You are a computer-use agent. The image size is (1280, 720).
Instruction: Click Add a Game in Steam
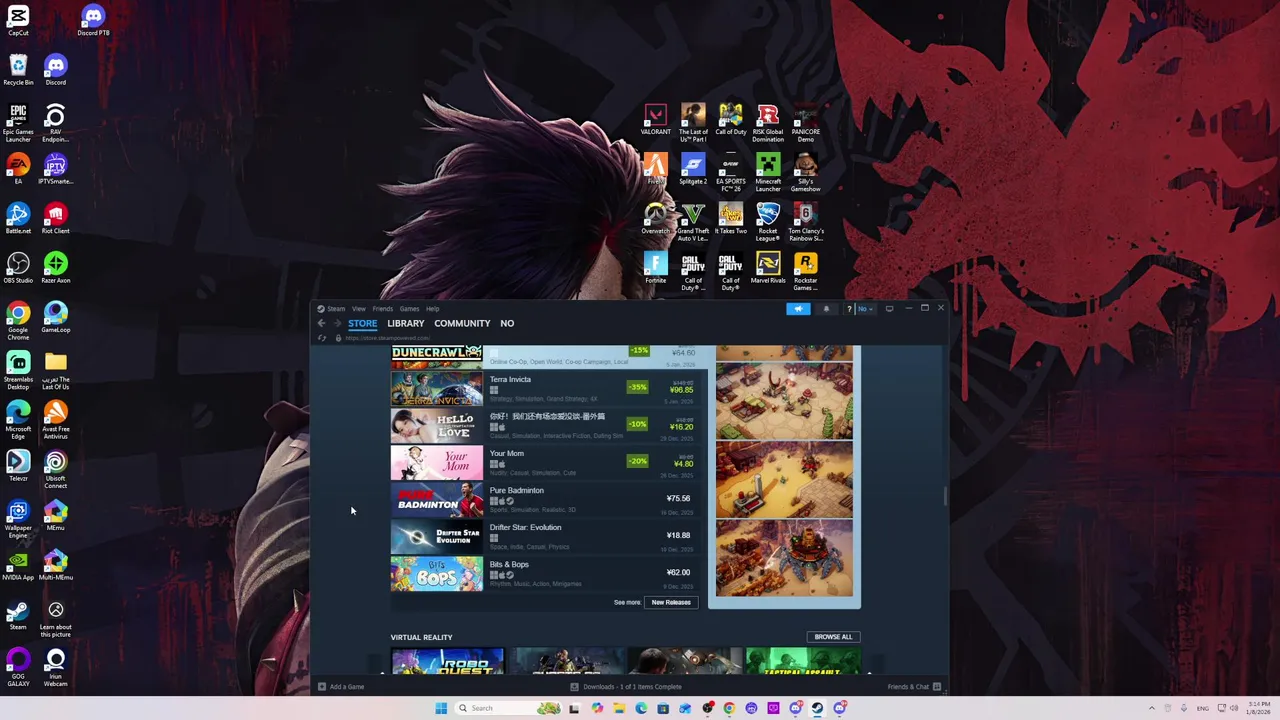point(341,687)
